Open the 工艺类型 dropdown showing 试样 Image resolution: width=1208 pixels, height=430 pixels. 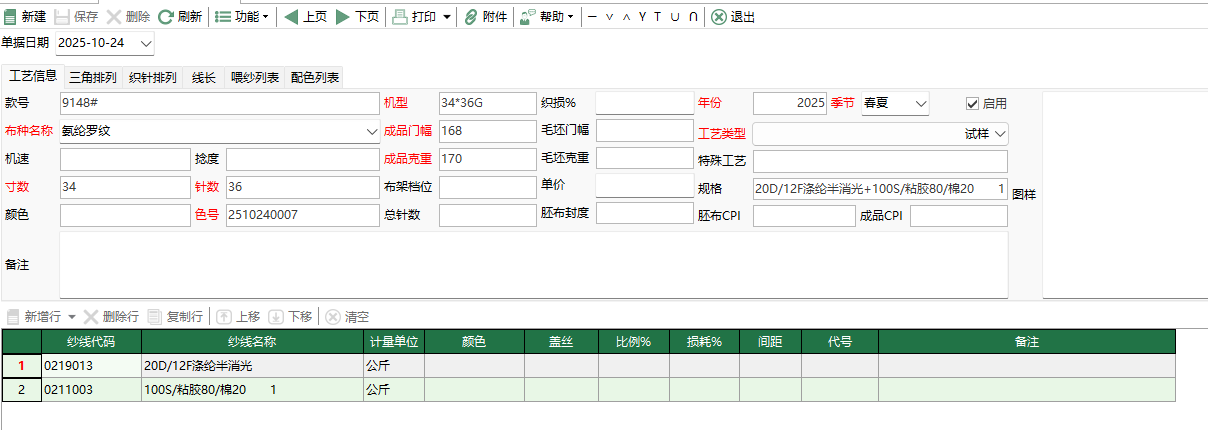coord(1001,133)
